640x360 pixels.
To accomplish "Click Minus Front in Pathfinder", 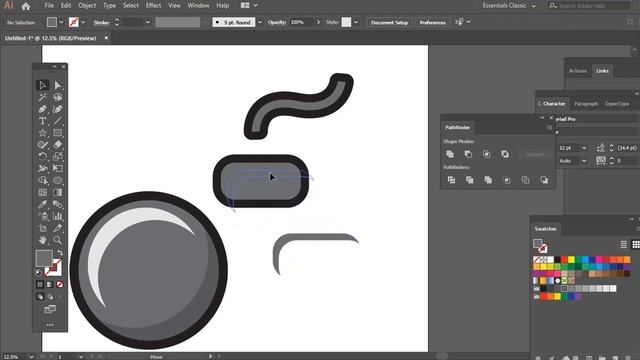I will click(468, 154).
